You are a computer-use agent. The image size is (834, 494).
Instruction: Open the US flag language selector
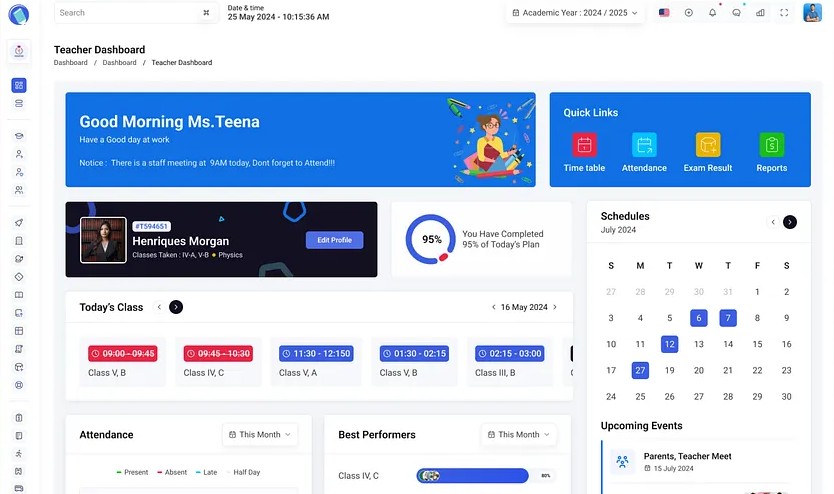tap(664, 13)
